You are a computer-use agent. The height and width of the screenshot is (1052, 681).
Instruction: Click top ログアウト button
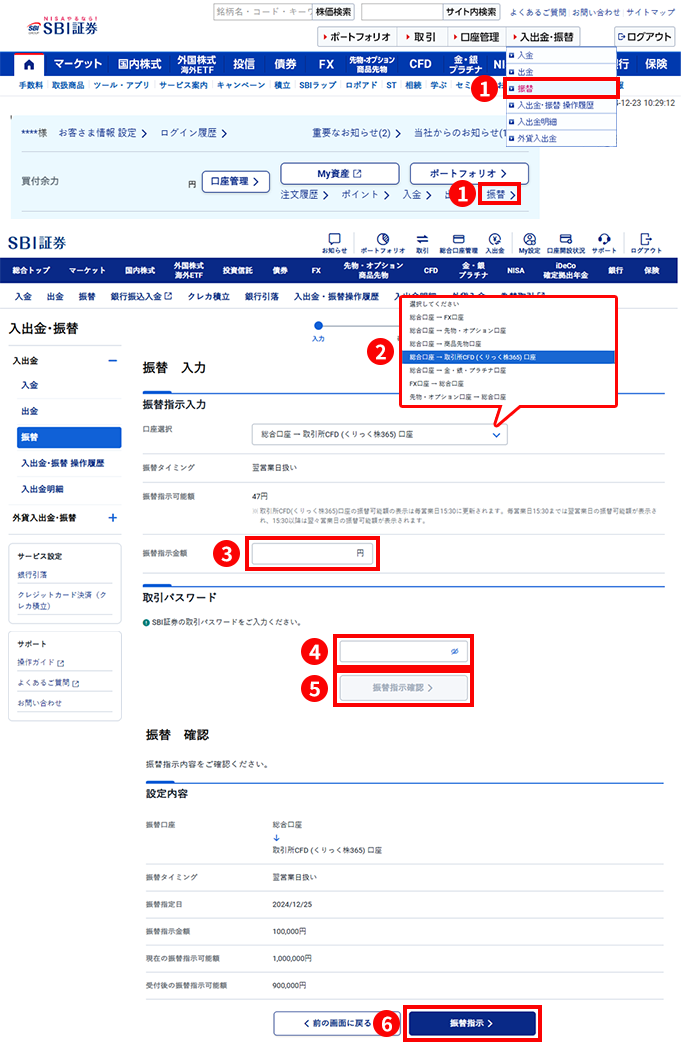[x=644, y=37]
